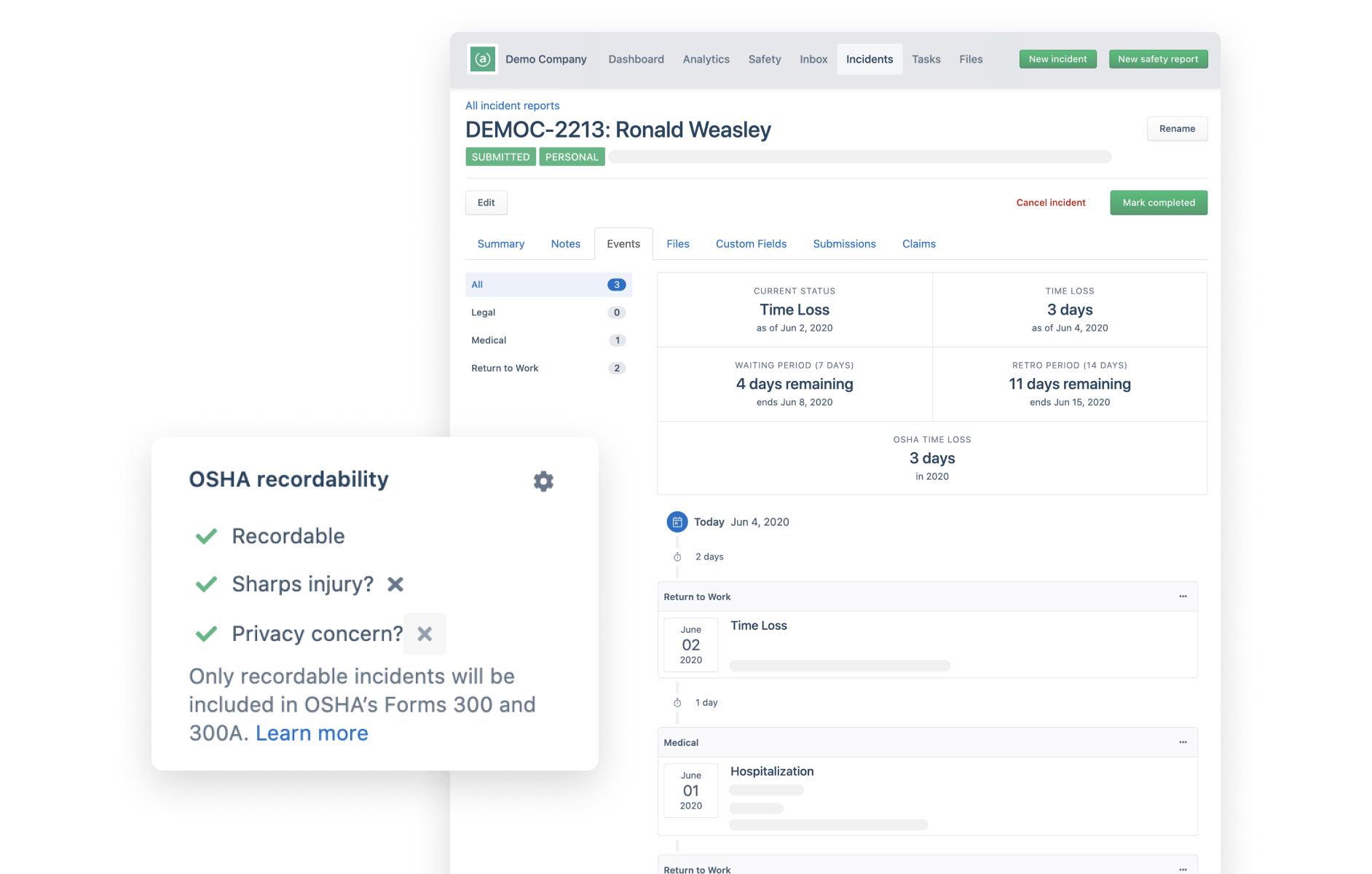Clear Privacy concern using X icon
This screenshot has height=874, width=1372.
pos(425,634)
